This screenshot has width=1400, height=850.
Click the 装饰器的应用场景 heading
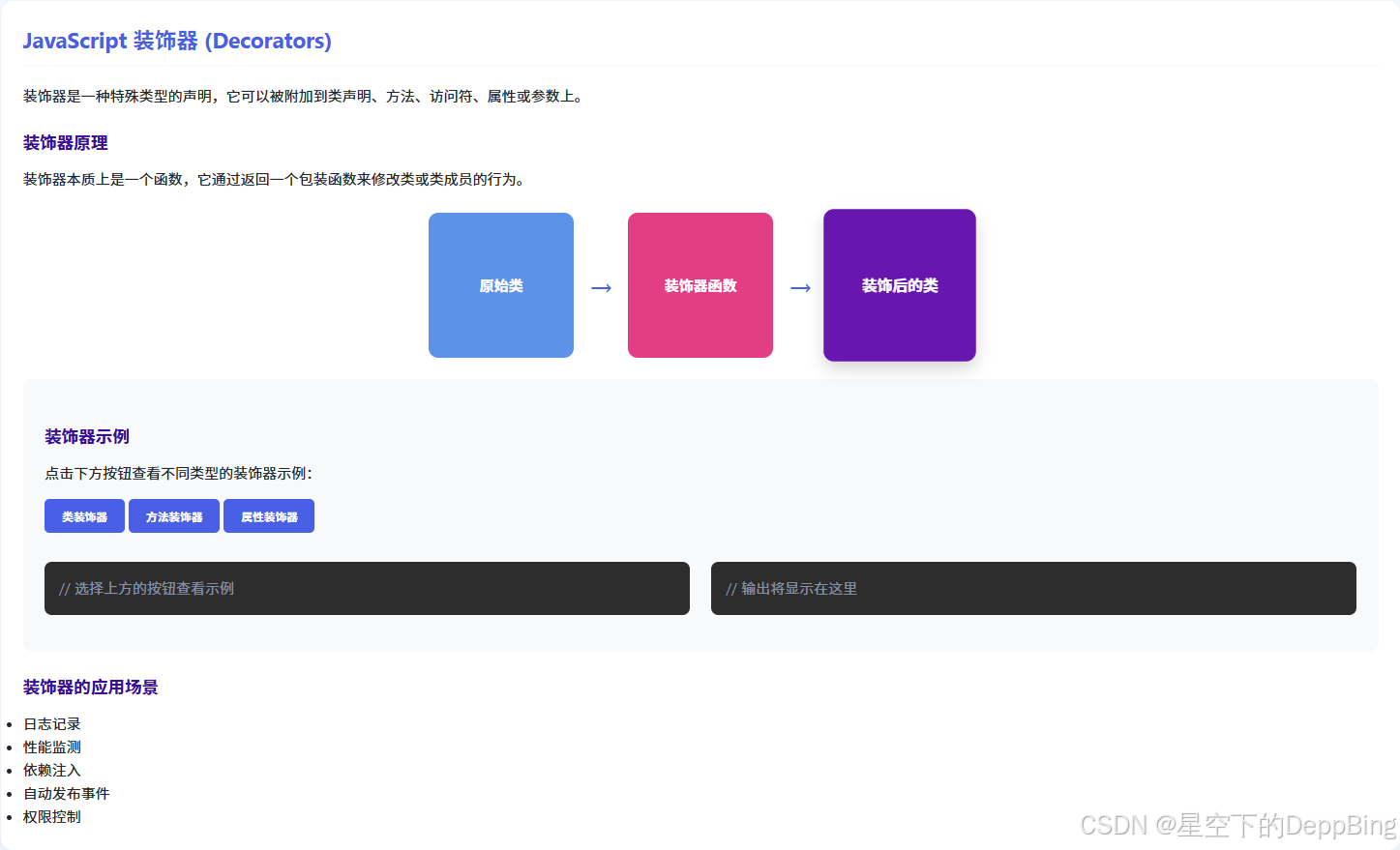(90, 687)
